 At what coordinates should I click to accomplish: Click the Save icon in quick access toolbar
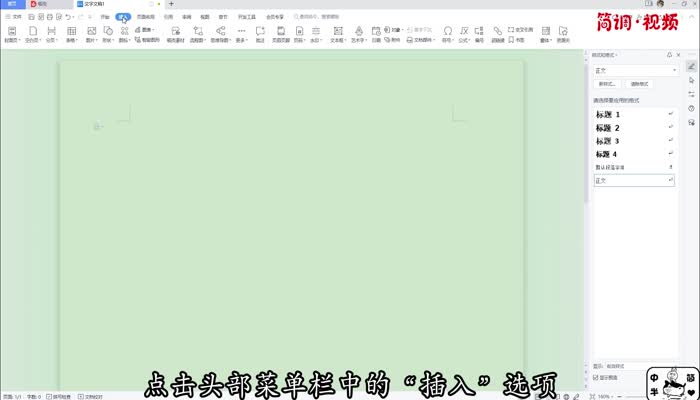pyautogui.click(x=31, y=17)
